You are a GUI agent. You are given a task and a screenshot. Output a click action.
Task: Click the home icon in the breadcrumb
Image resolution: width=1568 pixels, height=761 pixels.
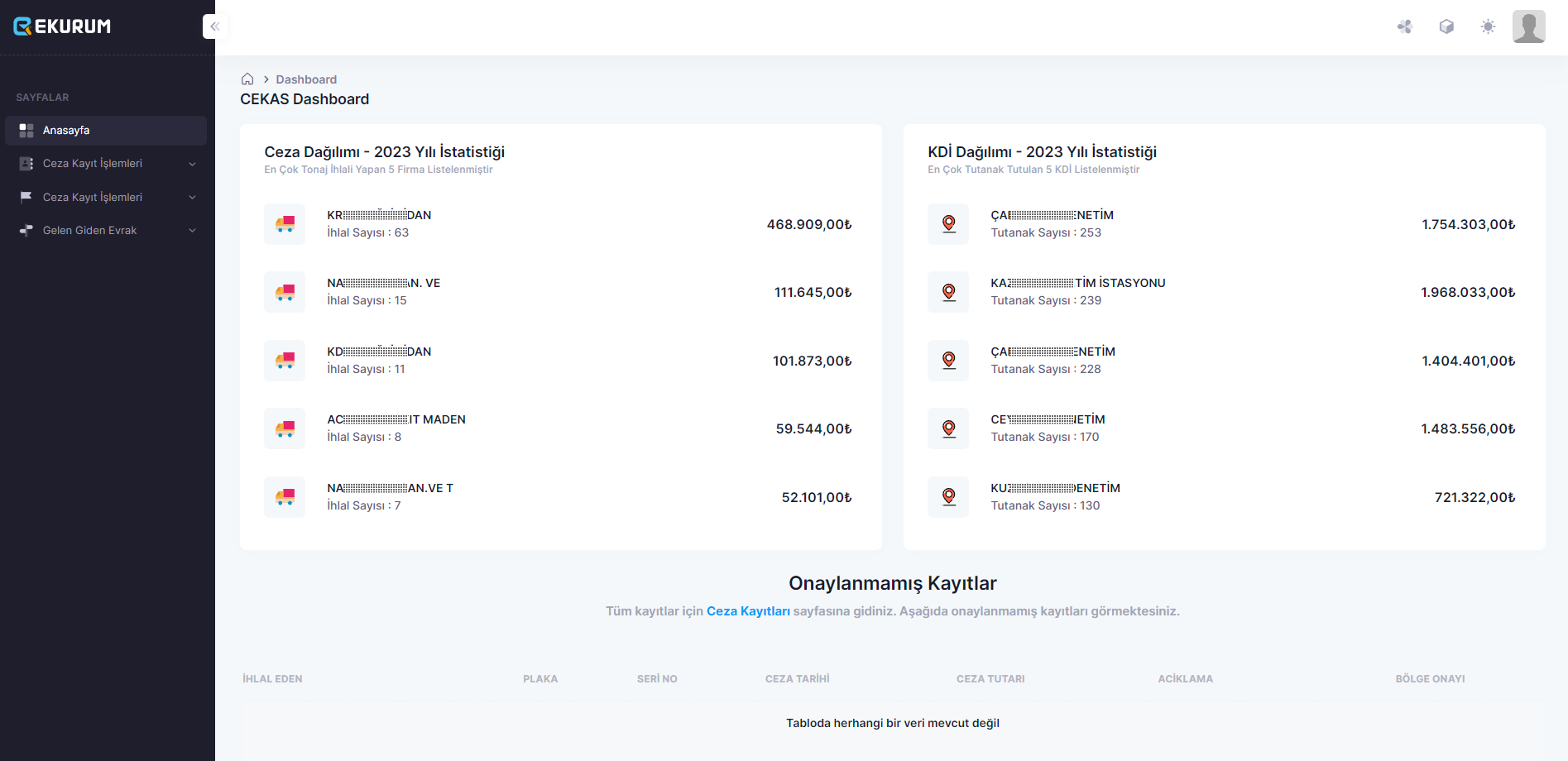pyautogui.click(x=247, y=79)
